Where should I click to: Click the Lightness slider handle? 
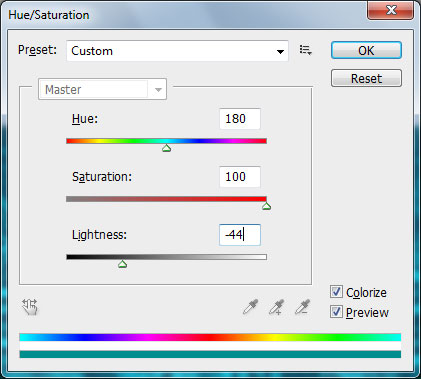[122, 264]
